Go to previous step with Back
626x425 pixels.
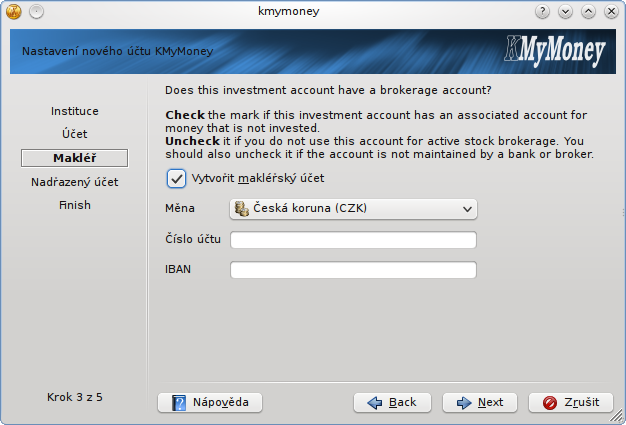pyautogui.click(x=392, y=402)
